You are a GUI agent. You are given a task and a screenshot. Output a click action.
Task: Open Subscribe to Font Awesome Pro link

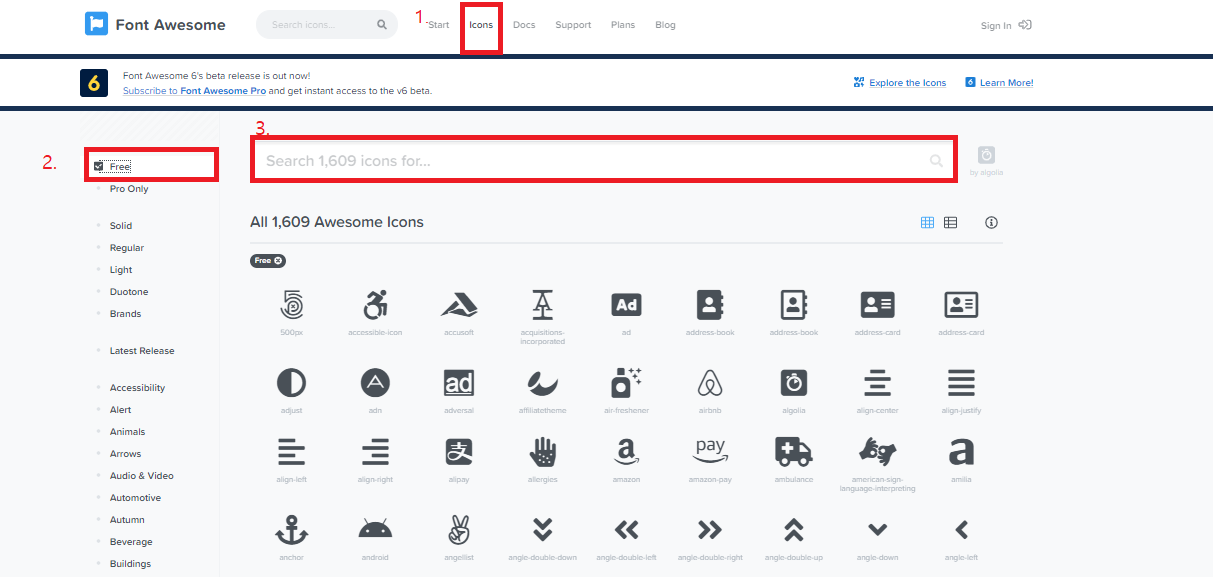click(x=194, y=91)
